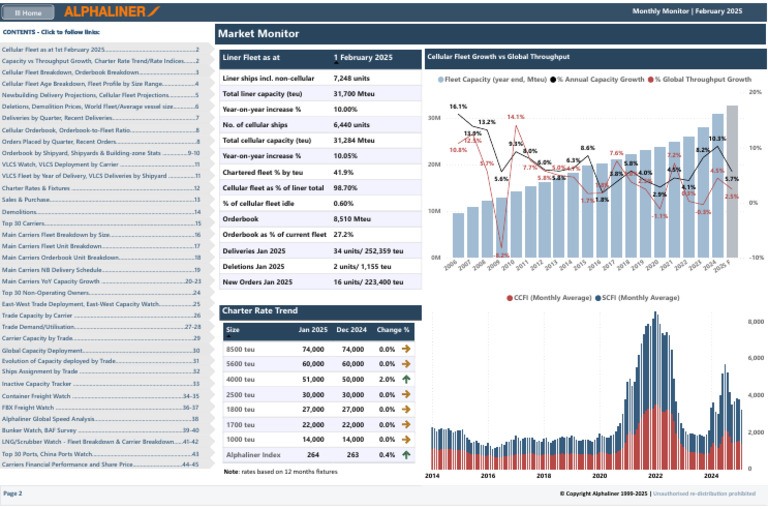Open Cellular Orderbook, Orderbook-to-Fleet Ratio link

100,130
